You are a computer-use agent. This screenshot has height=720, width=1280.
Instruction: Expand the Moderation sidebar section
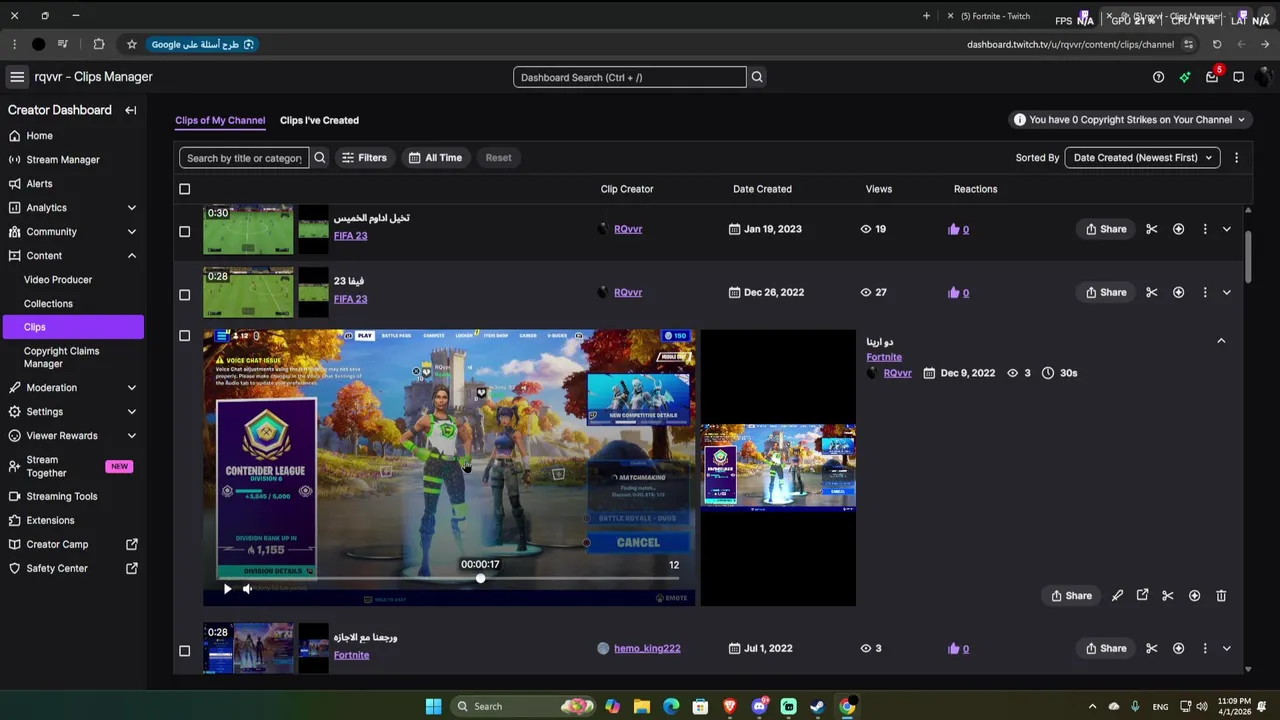(131, 388)
